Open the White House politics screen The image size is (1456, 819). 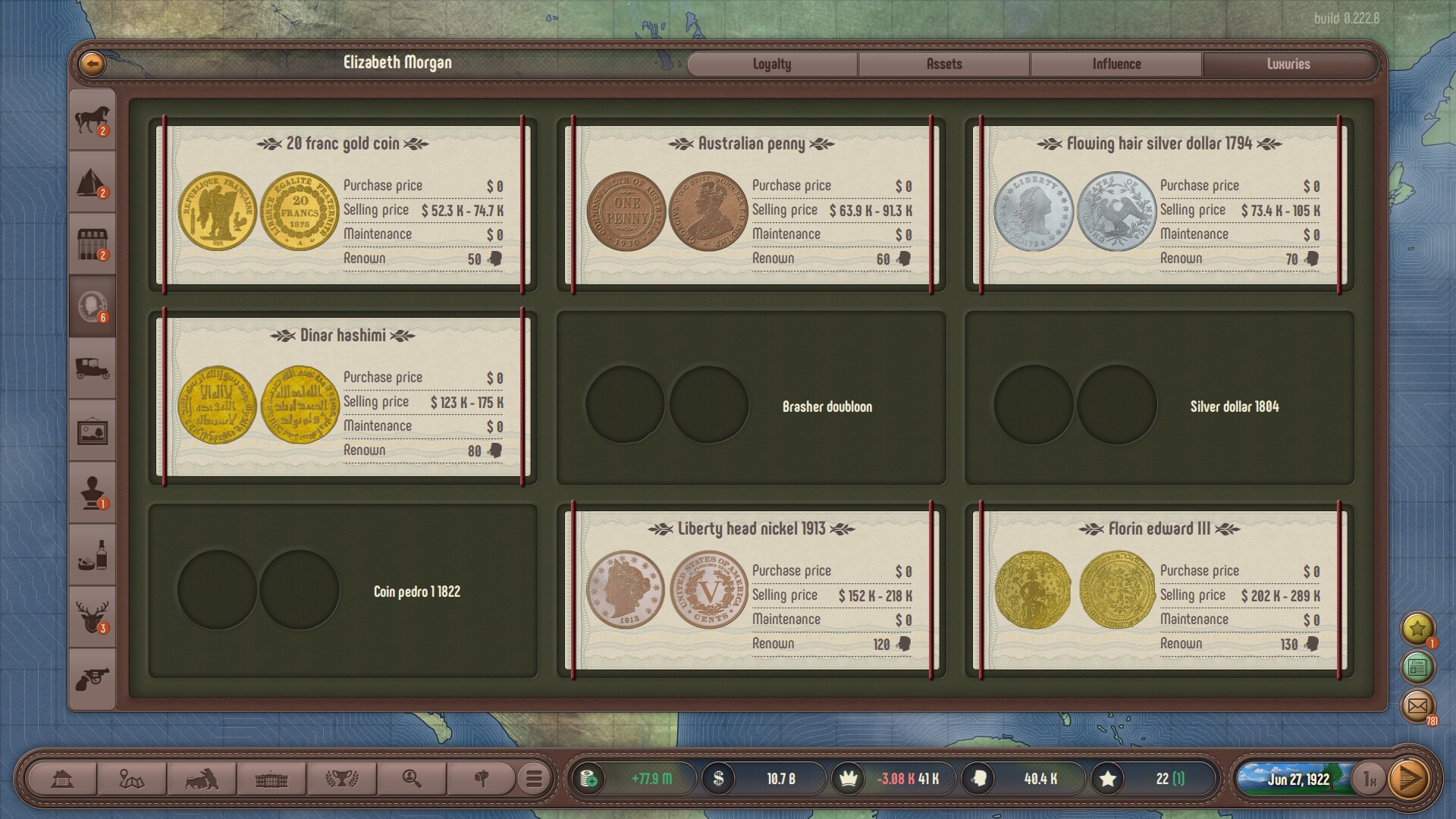pos(273,778)
